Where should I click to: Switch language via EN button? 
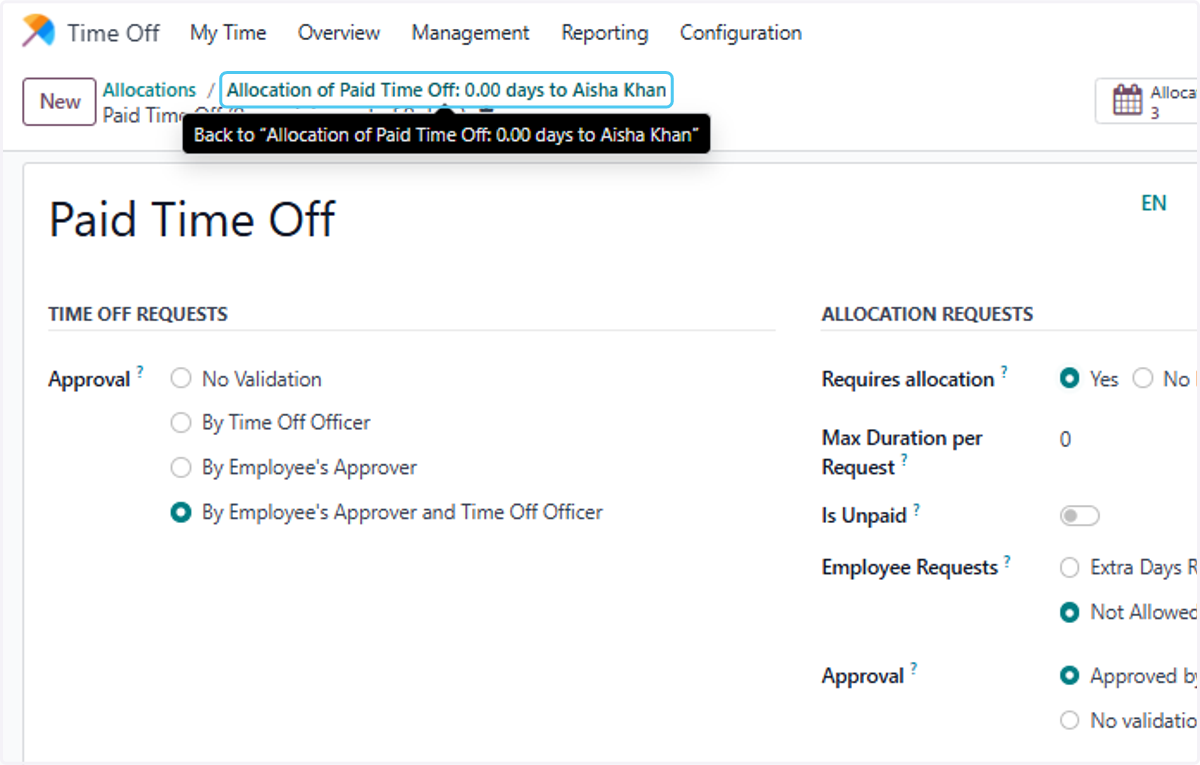tap(1154, 203)
